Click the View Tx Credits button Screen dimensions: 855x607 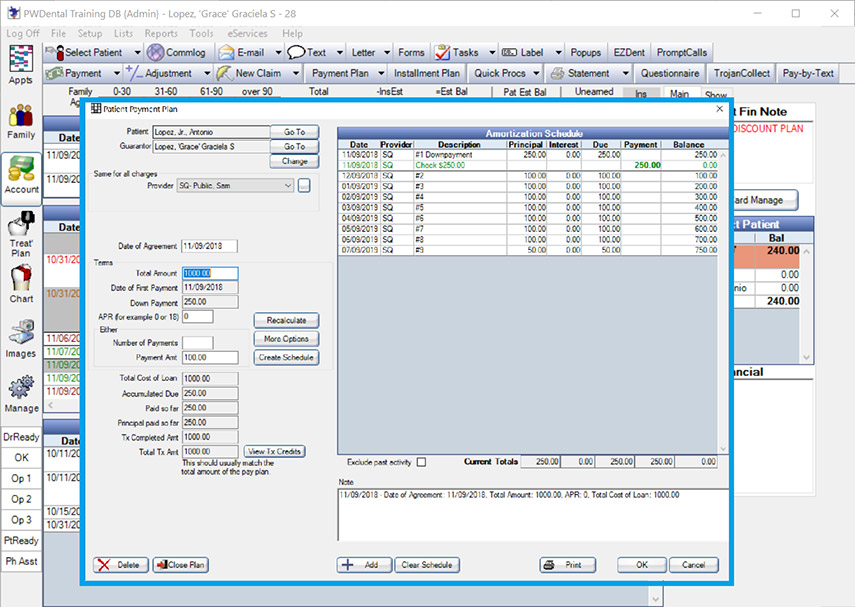pyautogui.click(x=274, y=452)
